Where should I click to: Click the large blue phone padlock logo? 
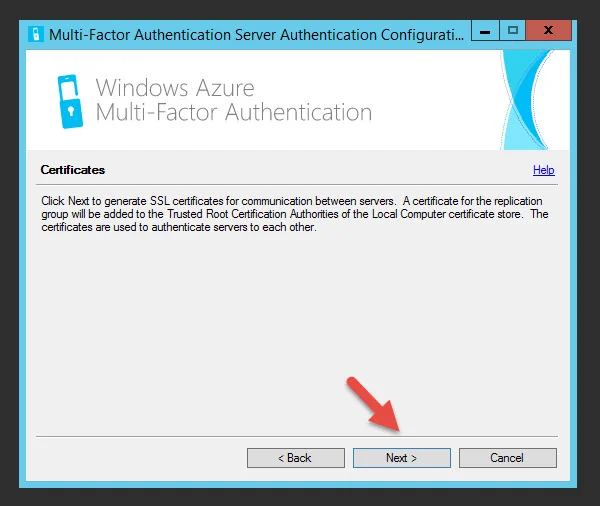coord(70,101)
